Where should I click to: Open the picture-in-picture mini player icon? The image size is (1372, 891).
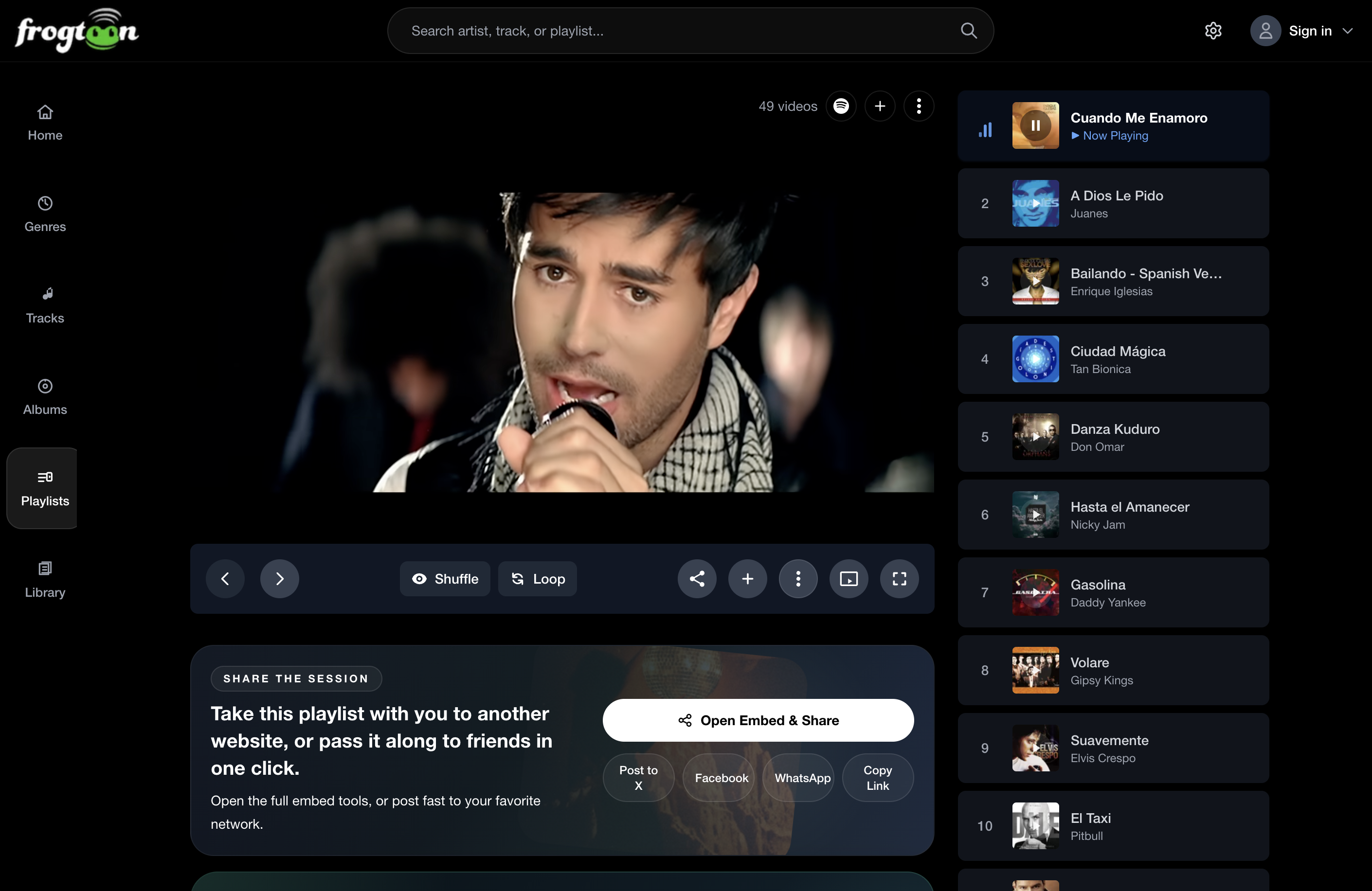pyautogui.click(x=848, y=579)
